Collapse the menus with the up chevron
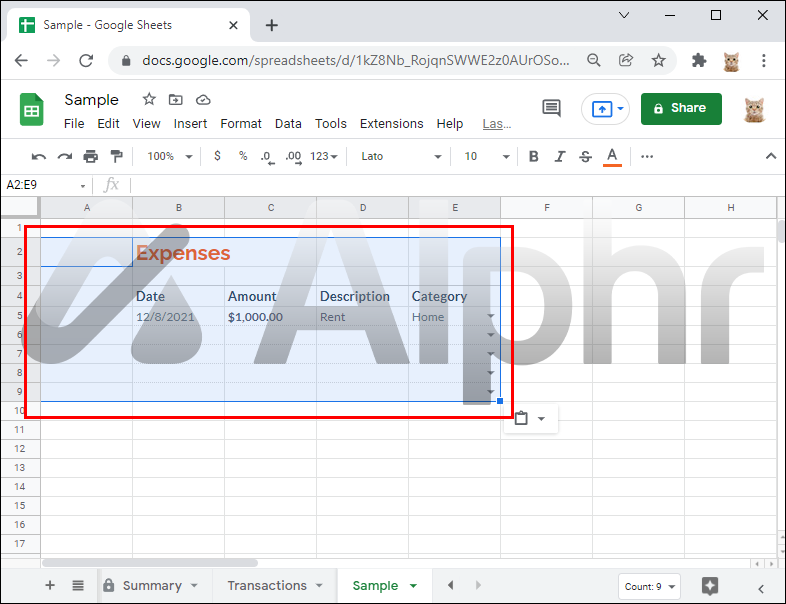The height and width of the screenshot is (604, 786). tap(771, 156)
